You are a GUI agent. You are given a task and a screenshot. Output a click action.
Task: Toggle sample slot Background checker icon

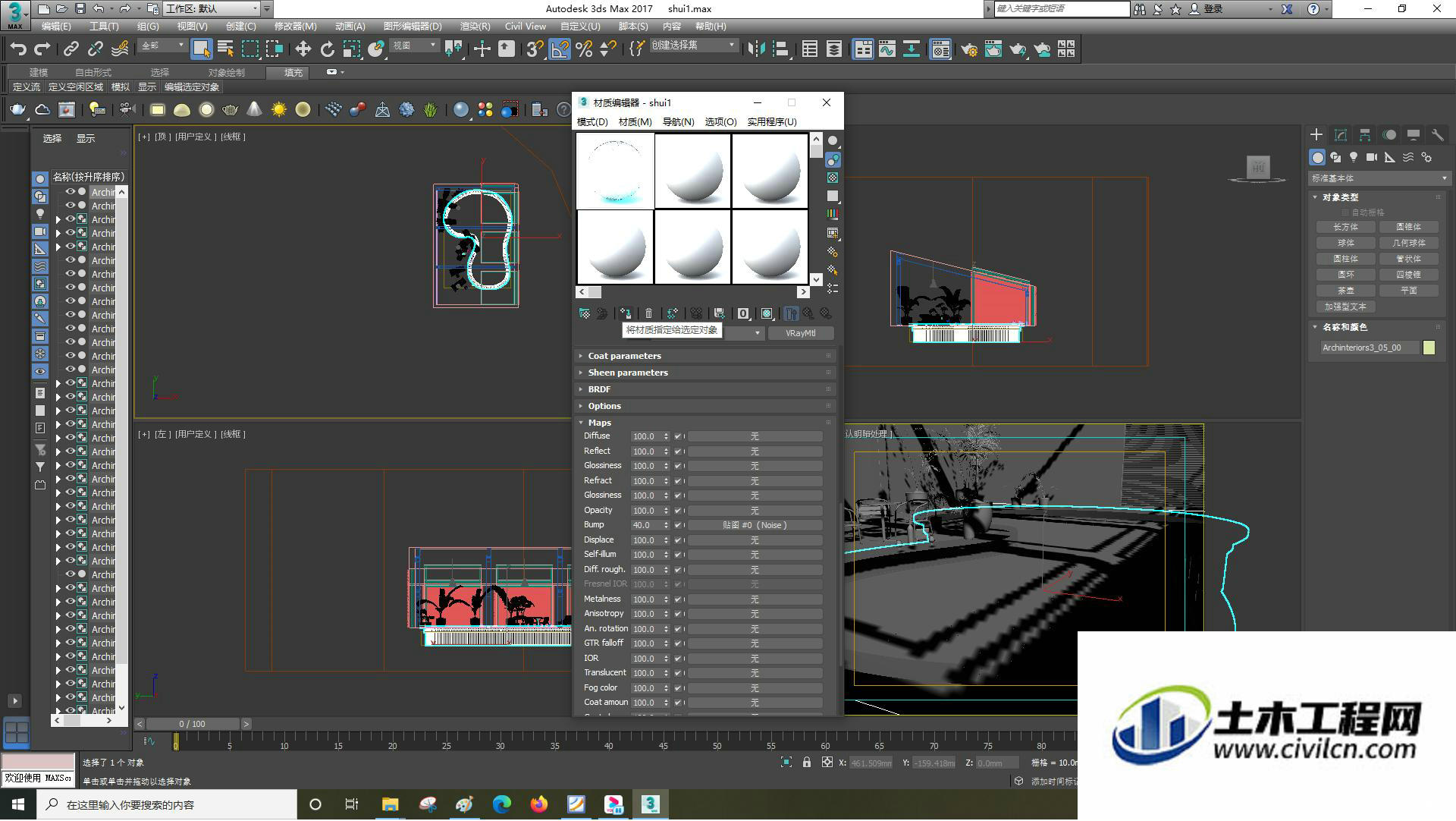[x=833, y=178]
